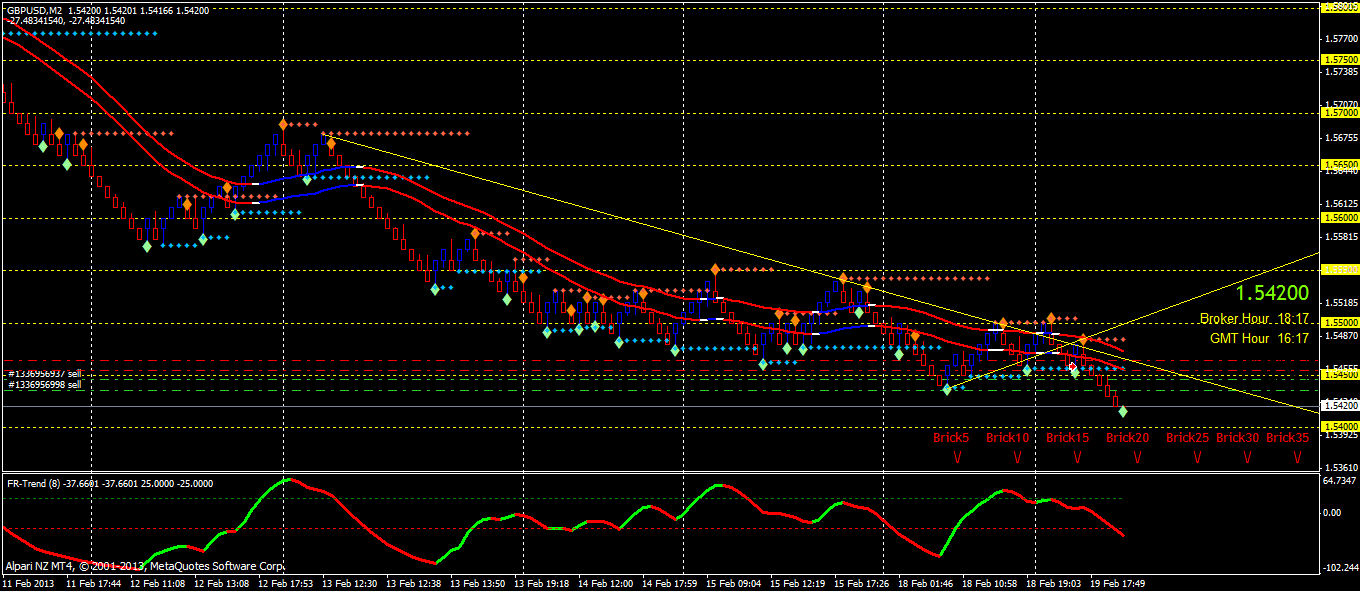Click the 15 Feb 09:04 time axis label
This screenshot has height=591, width=1360.
(x=735, y=582)
